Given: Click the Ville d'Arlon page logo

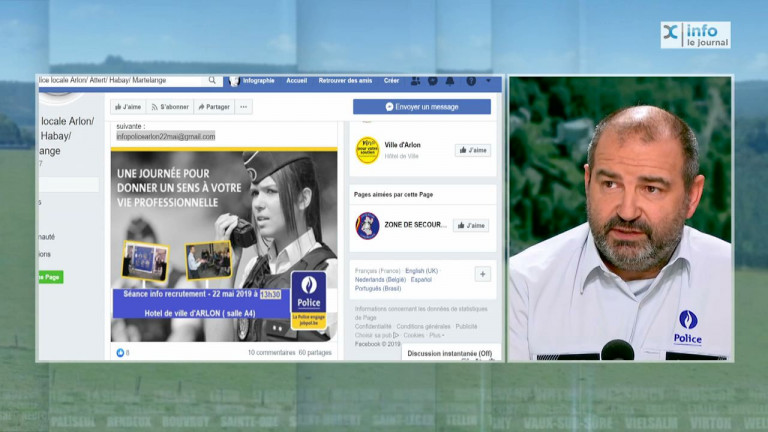Looking at the screenshot, I should 367,150.
